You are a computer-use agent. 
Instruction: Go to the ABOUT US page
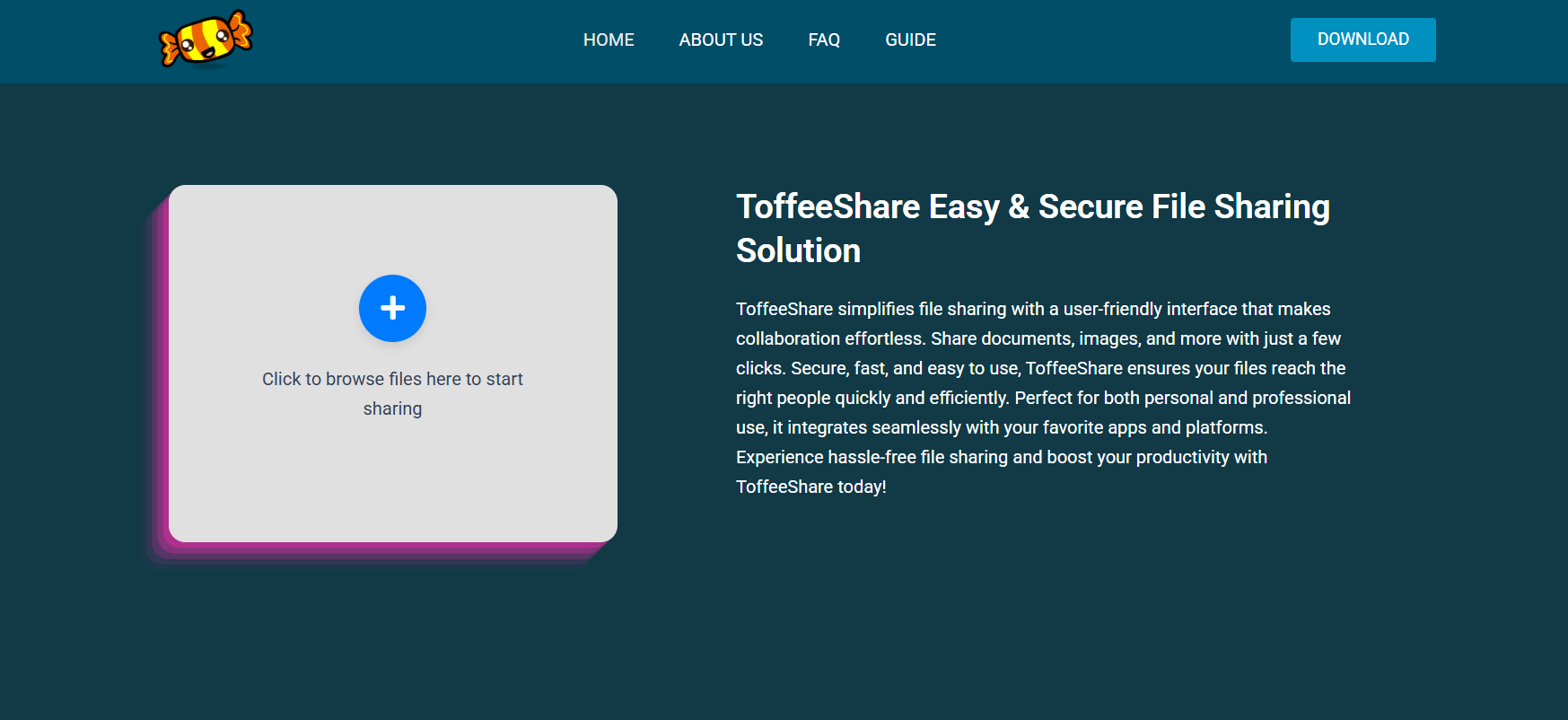click(721, 40)
